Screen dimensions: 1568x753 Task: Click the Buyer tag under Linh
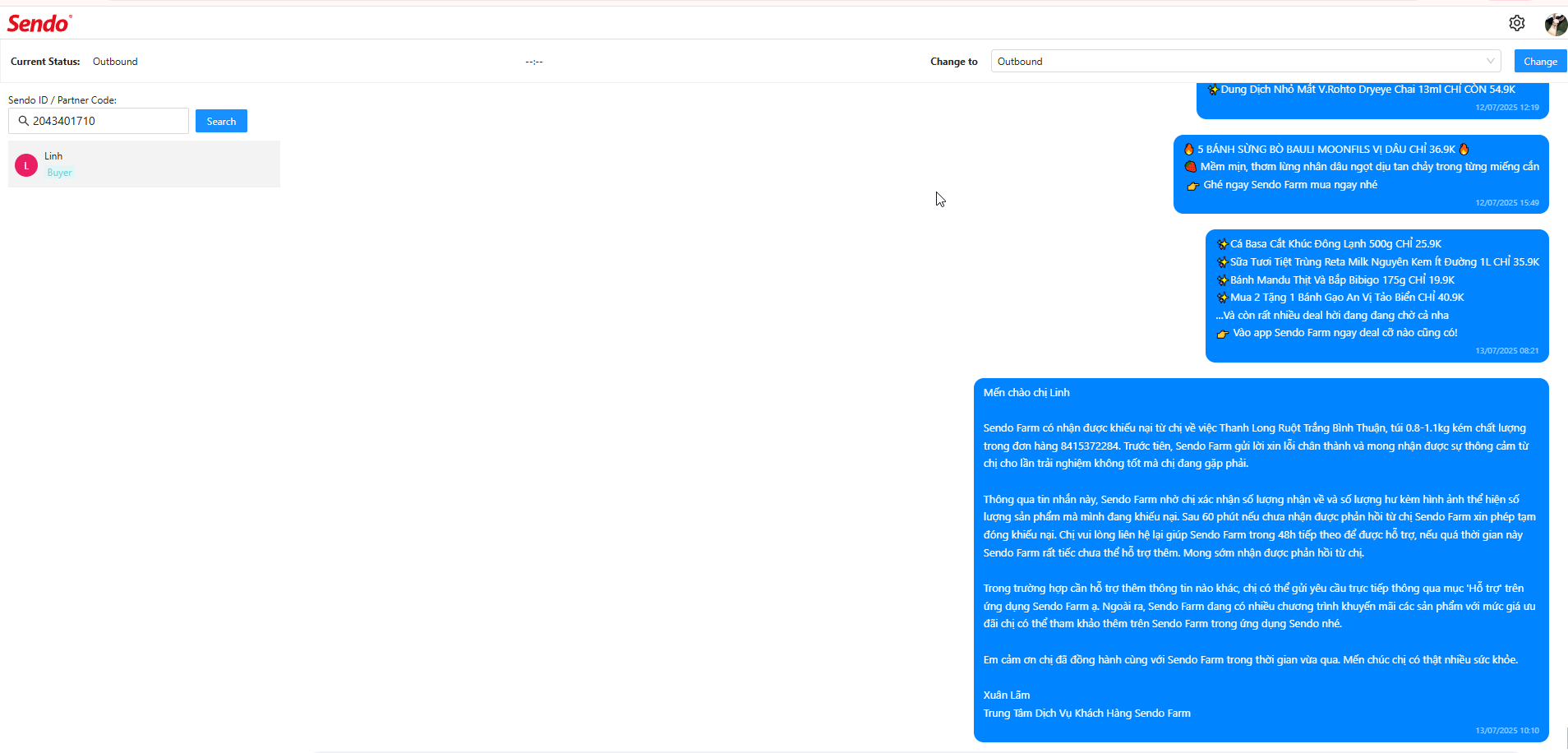click(x=59, y=173)
